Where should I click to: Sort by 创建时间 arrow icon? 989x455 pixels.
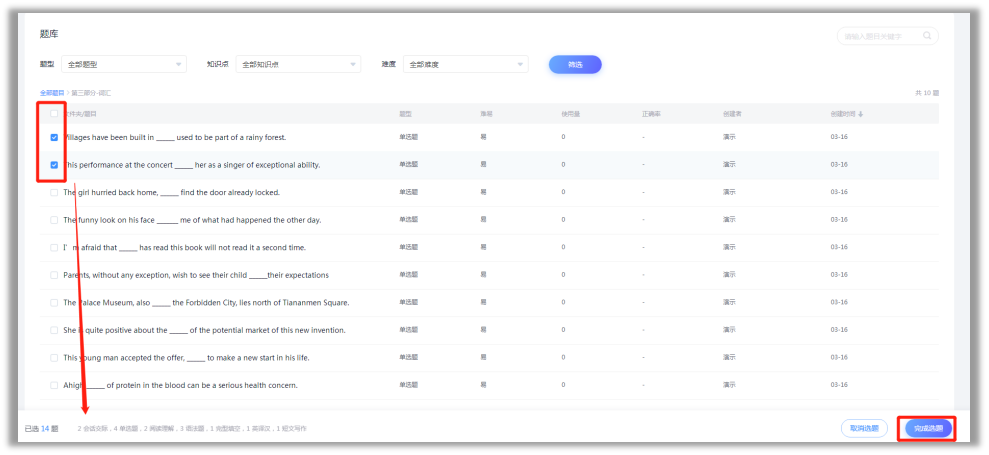(860, 114)
